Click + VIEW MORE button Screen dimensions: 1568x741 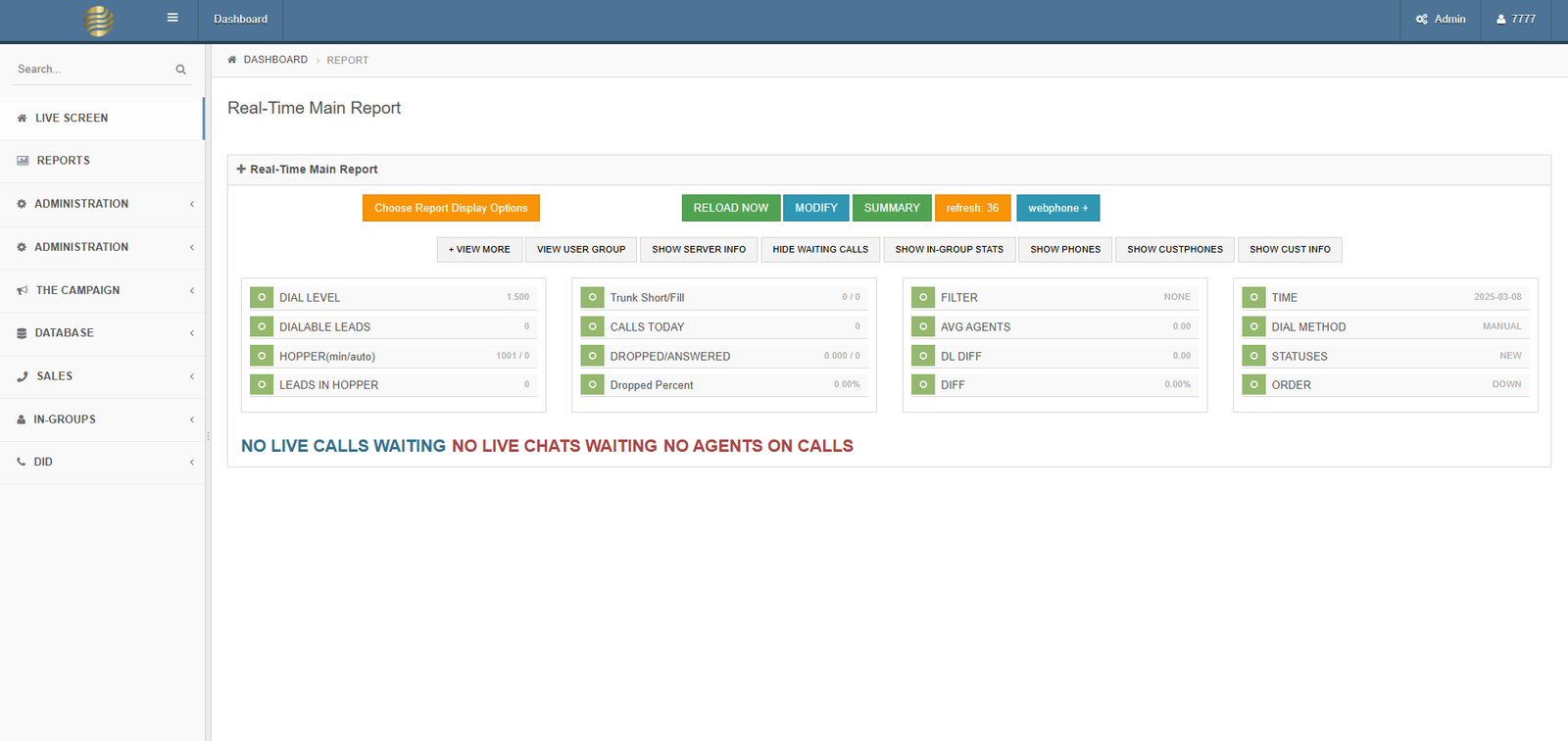tap(479, 249)
